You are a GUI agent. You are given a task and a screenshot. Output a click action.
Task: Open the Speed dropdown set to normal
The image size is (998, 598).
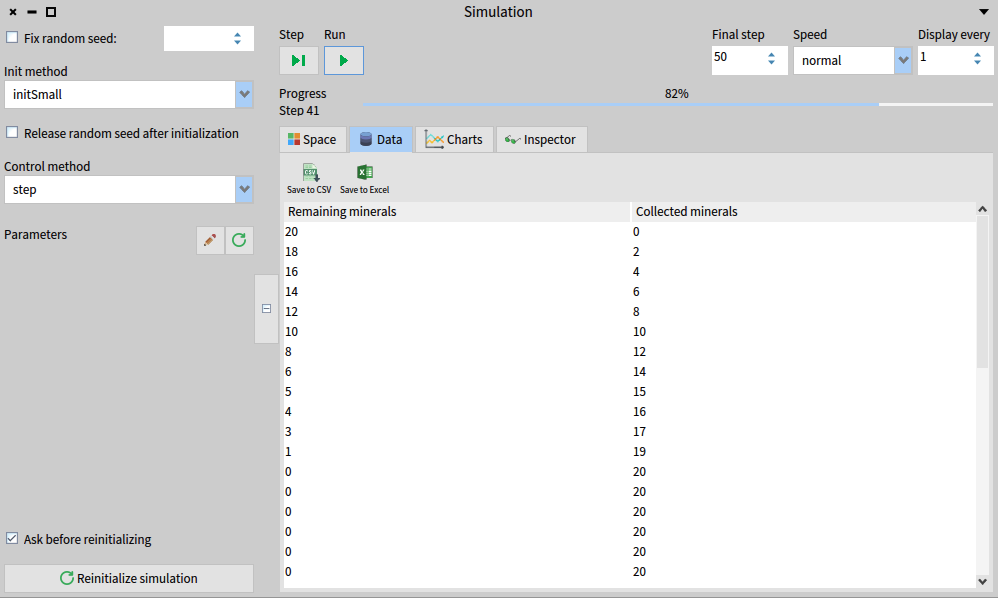(x=903, y=61)
